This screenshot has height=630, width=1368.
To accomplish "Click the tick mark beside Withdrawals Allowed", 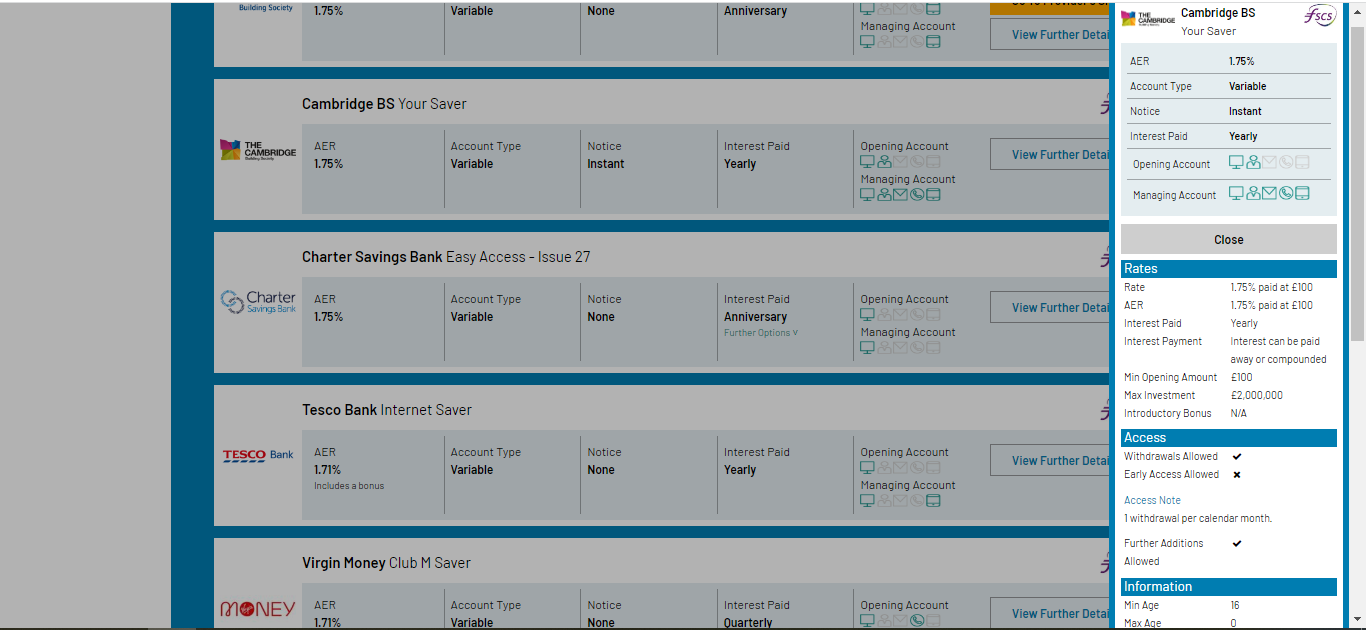I will click(1237, 456).
